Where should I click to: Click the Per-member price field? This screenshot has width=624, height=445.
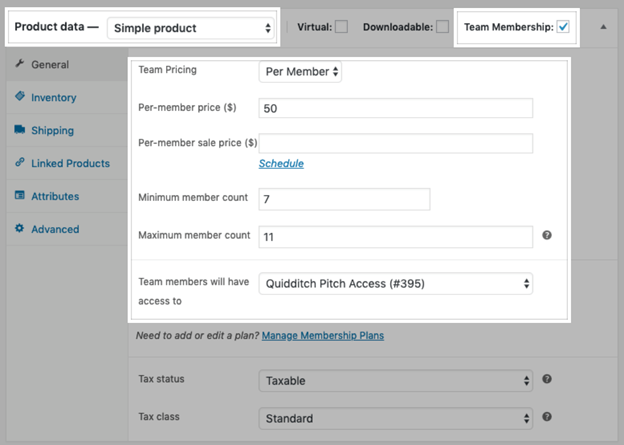click(396, 108)
